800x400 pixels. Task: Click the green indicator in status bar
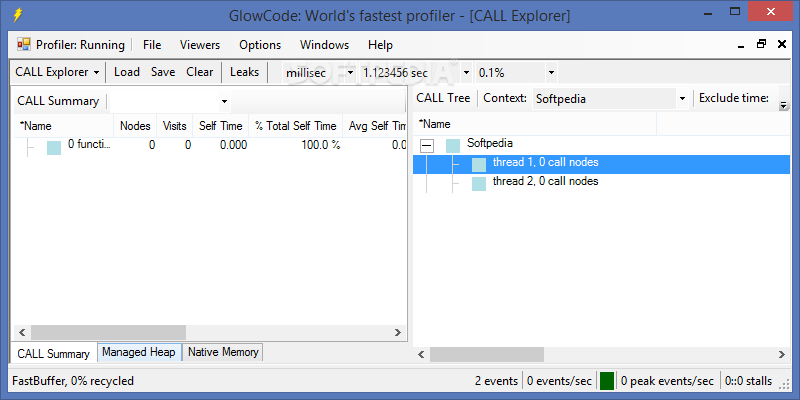(607, 381)
